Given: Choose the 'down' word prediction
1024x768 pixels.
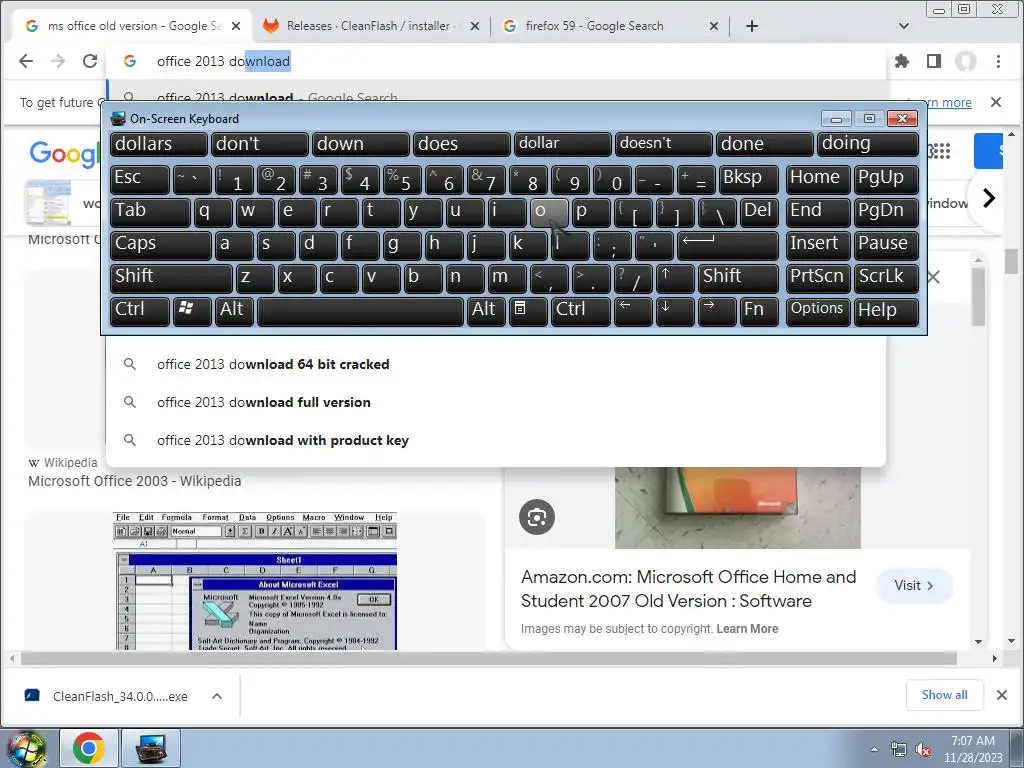Looking at the screenshot, I should (x=360, y=144).
